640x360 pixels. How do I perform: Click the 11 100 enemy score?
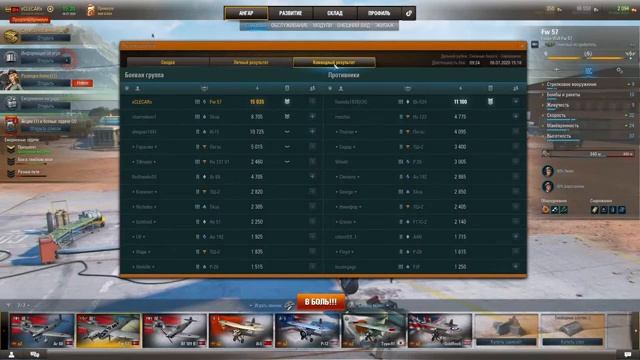(460, 102)
